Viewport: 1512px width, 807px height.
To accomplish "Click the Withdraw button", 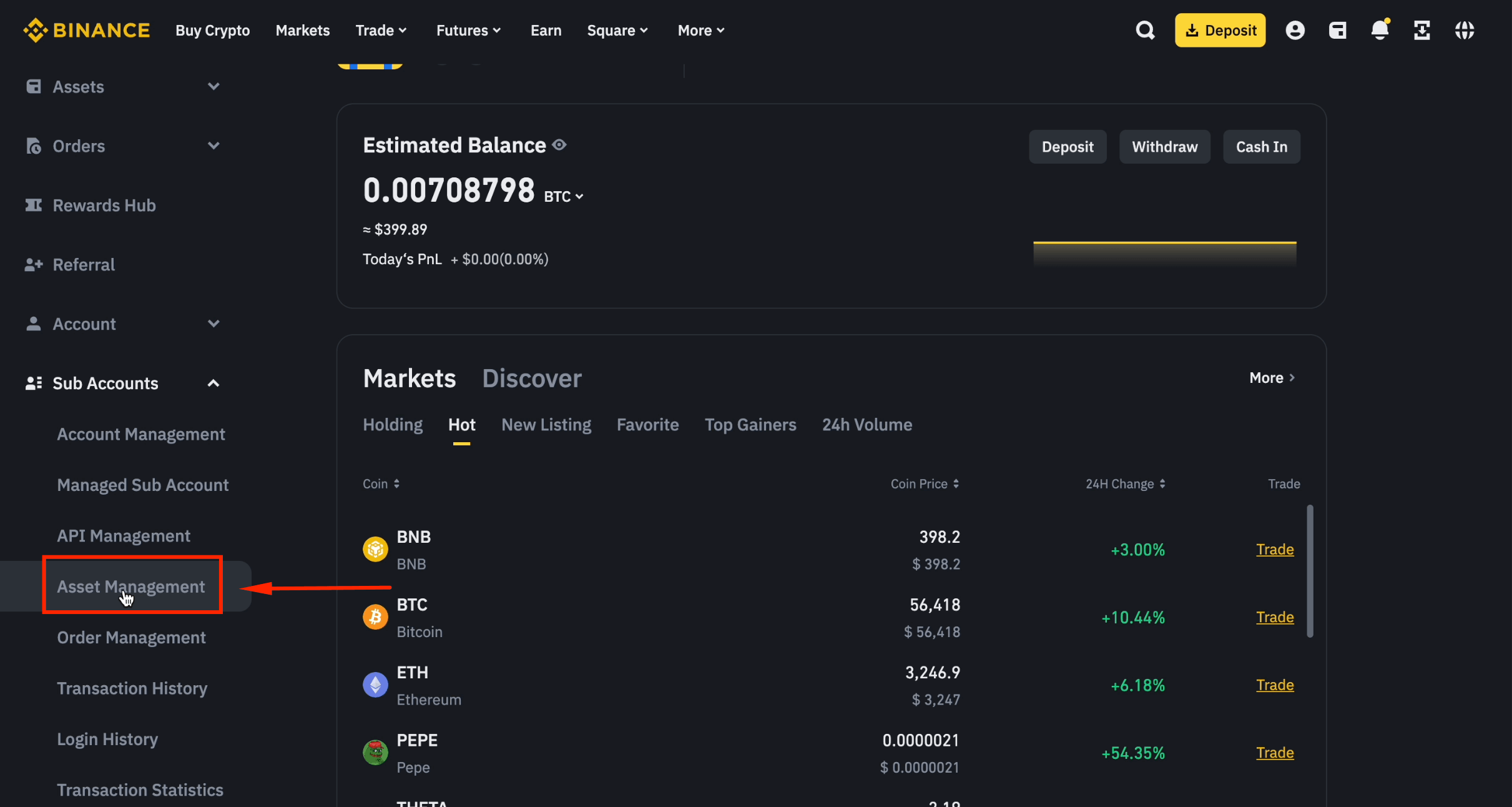I will coord(1164,146).
